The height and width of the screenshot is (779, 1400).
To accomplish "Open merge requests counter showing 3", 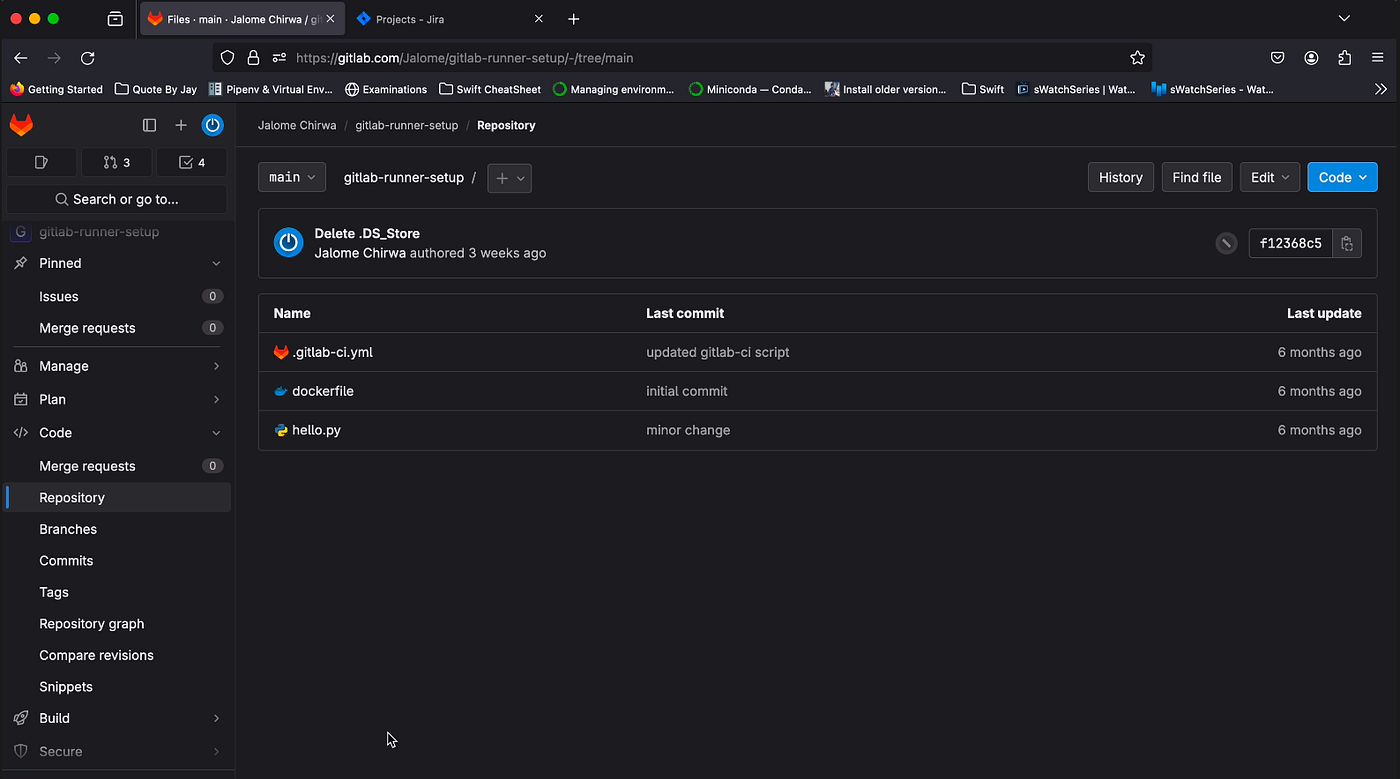I will tap(117, 162).
